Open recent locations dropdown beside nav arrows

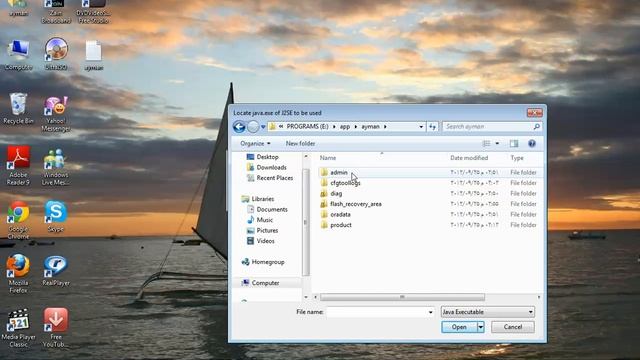pos(263,127)
